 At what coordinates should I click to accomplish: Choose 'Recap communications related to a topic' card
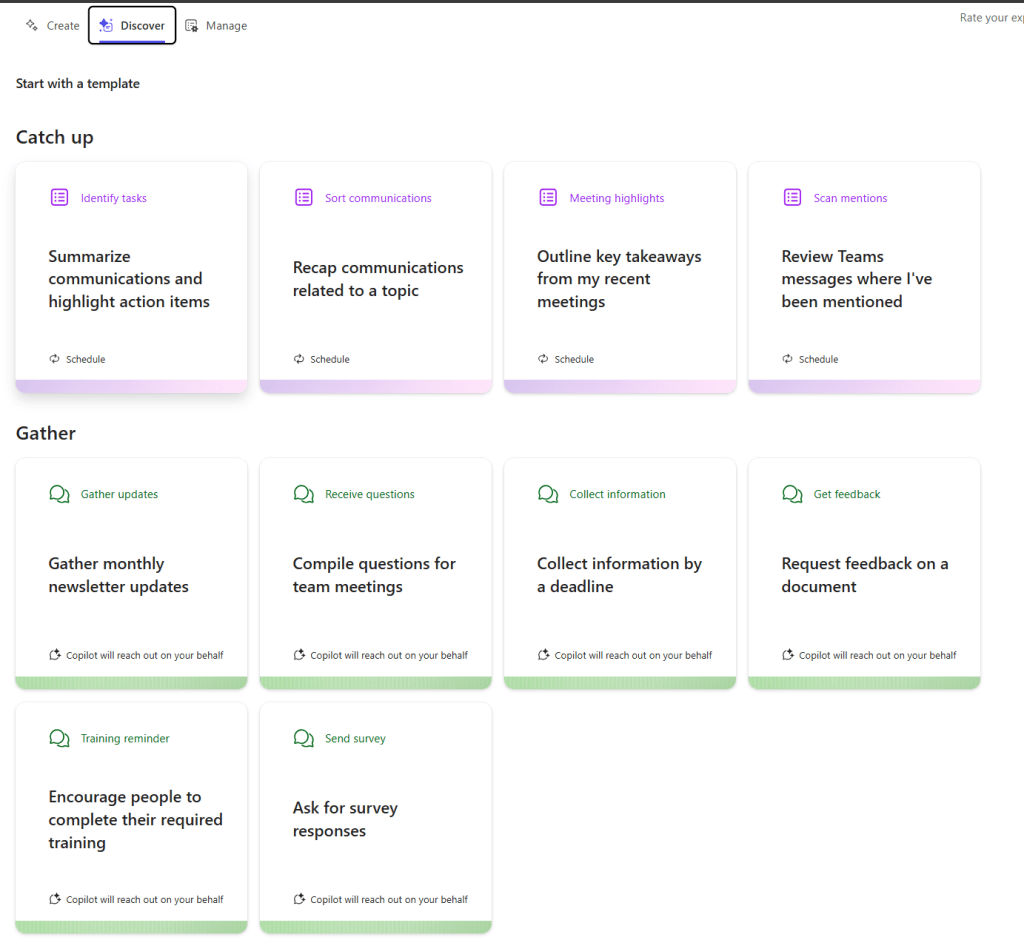coord(377,279)
